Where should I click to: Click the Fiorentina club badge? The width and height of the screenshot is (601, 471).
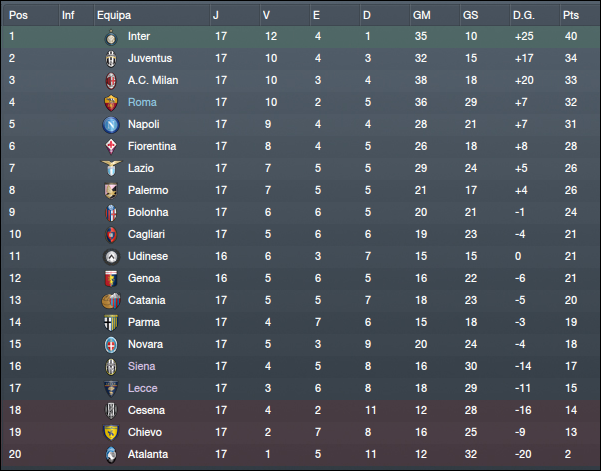pos(111,147)
